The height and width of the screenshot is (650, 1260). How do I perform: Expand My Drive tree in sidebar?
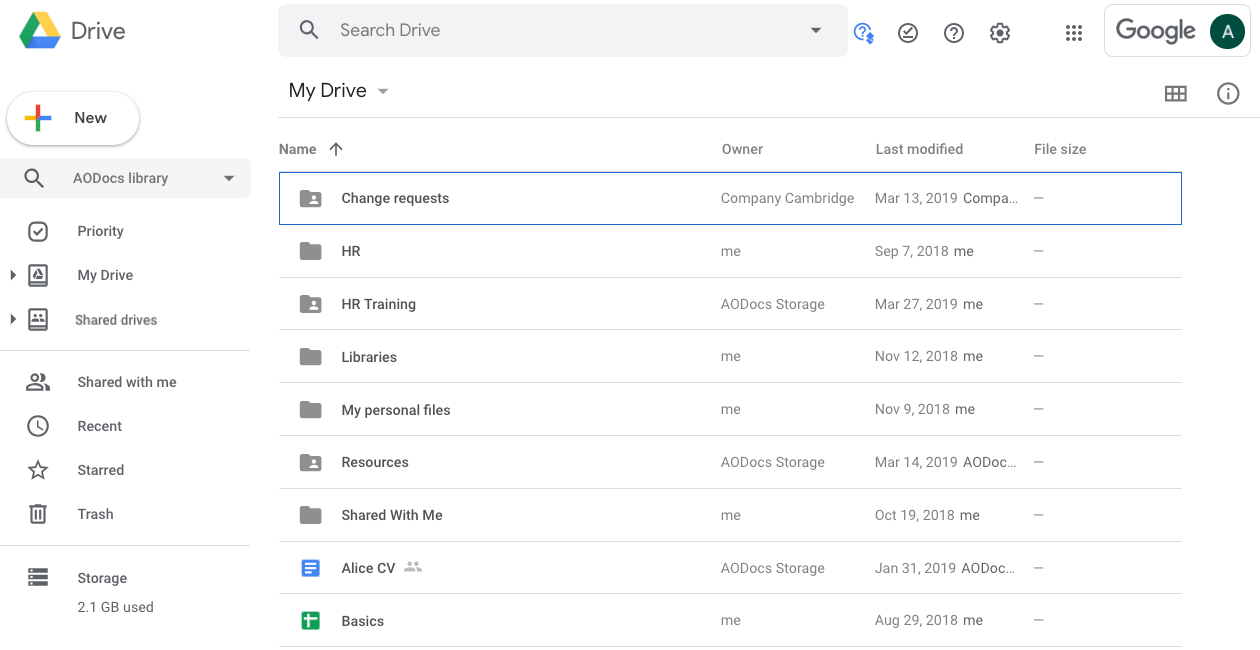tap(13, 275)
